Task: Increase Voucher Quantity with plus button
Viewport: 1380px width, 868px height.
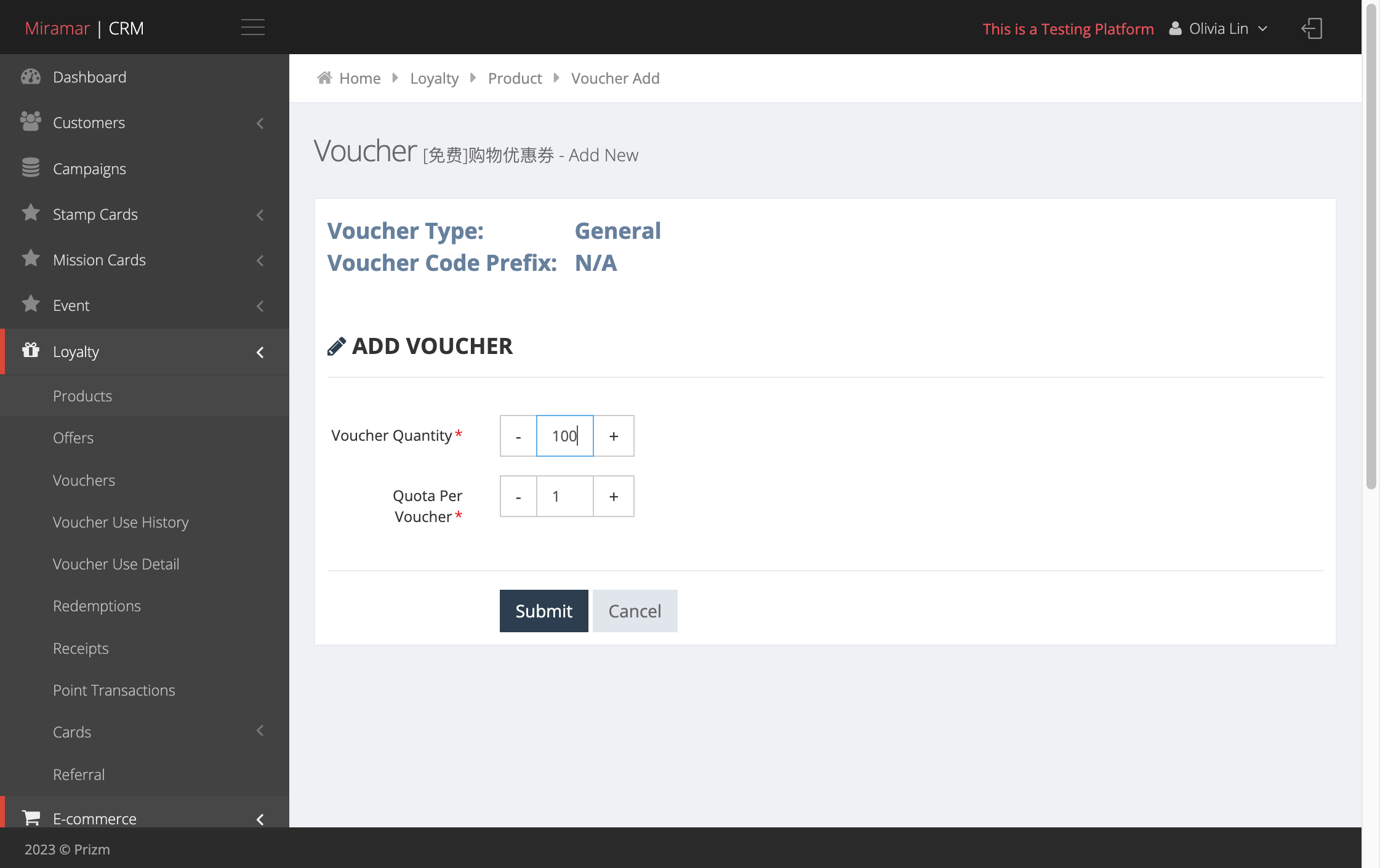Action: coord(614,436)
